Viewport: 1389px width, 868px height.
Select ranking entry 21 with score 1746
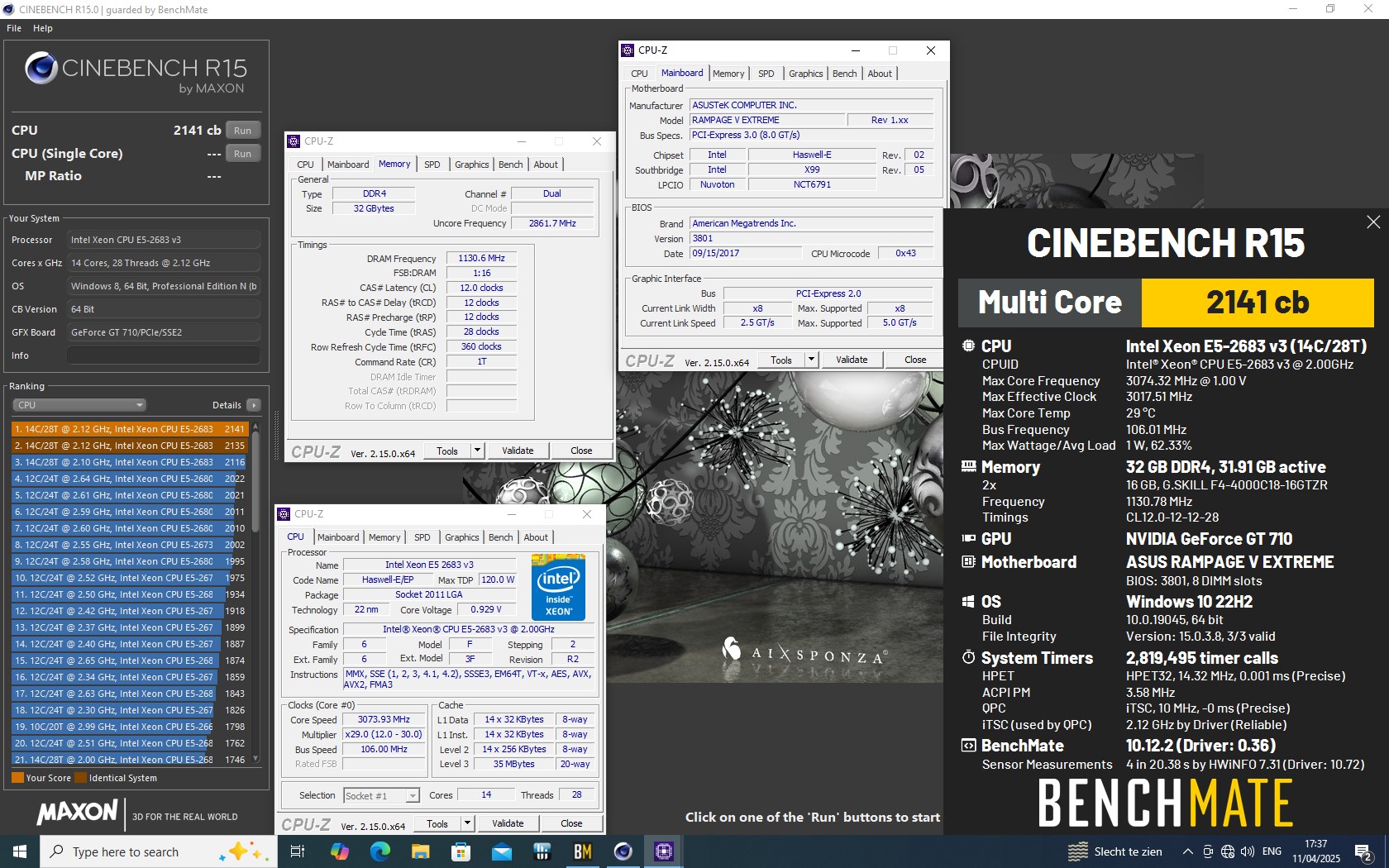coord(130,760)
